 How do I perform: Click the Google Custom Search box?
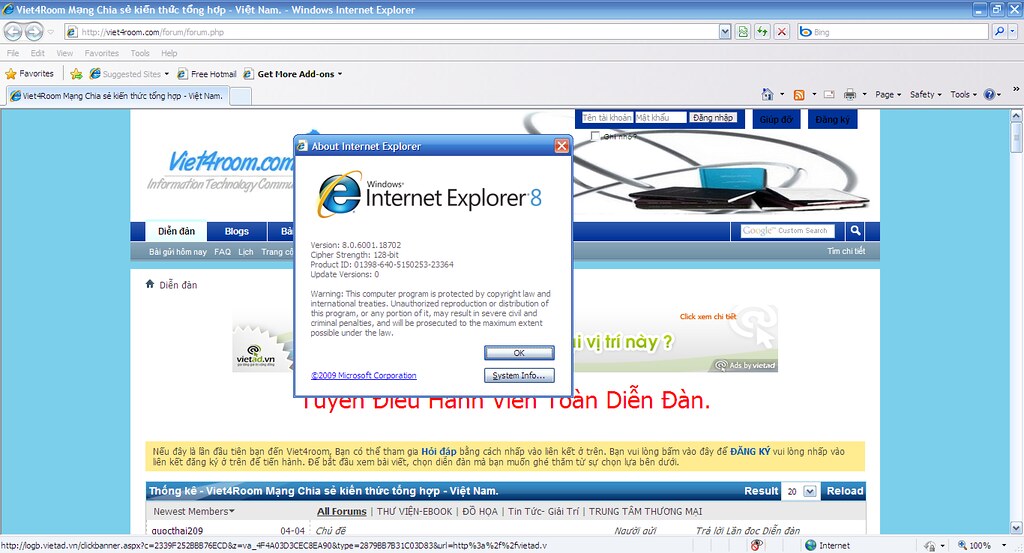coord(788,230)
